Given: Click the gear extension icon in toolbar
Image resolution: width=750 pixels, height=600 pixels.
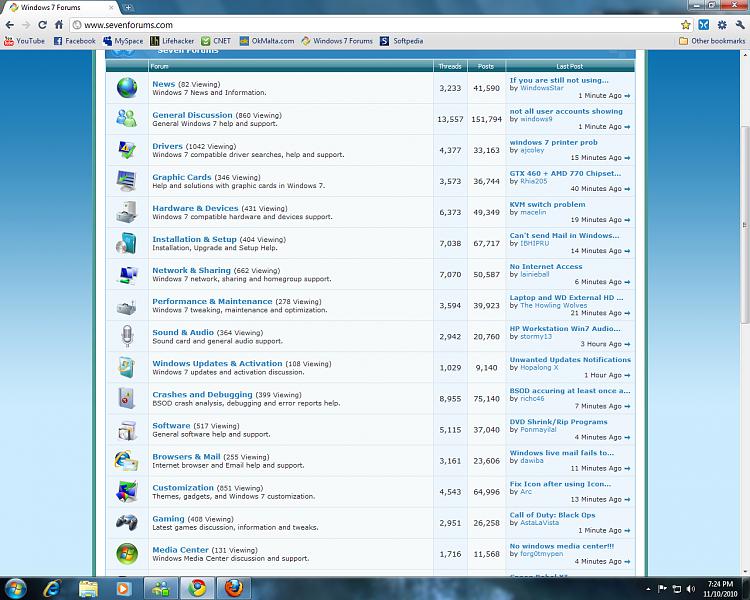Looking at the screenshot, I should tap(722, 25).
